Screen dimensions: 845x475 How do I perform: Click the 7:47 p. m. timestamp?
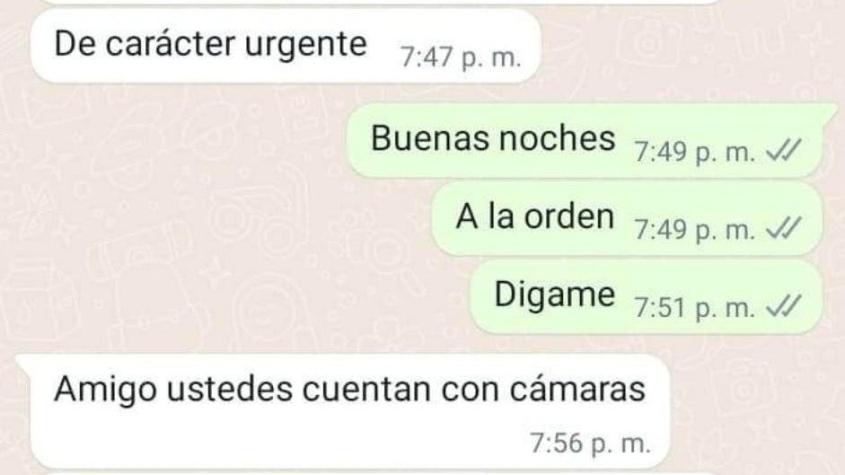tap(461, 57)
